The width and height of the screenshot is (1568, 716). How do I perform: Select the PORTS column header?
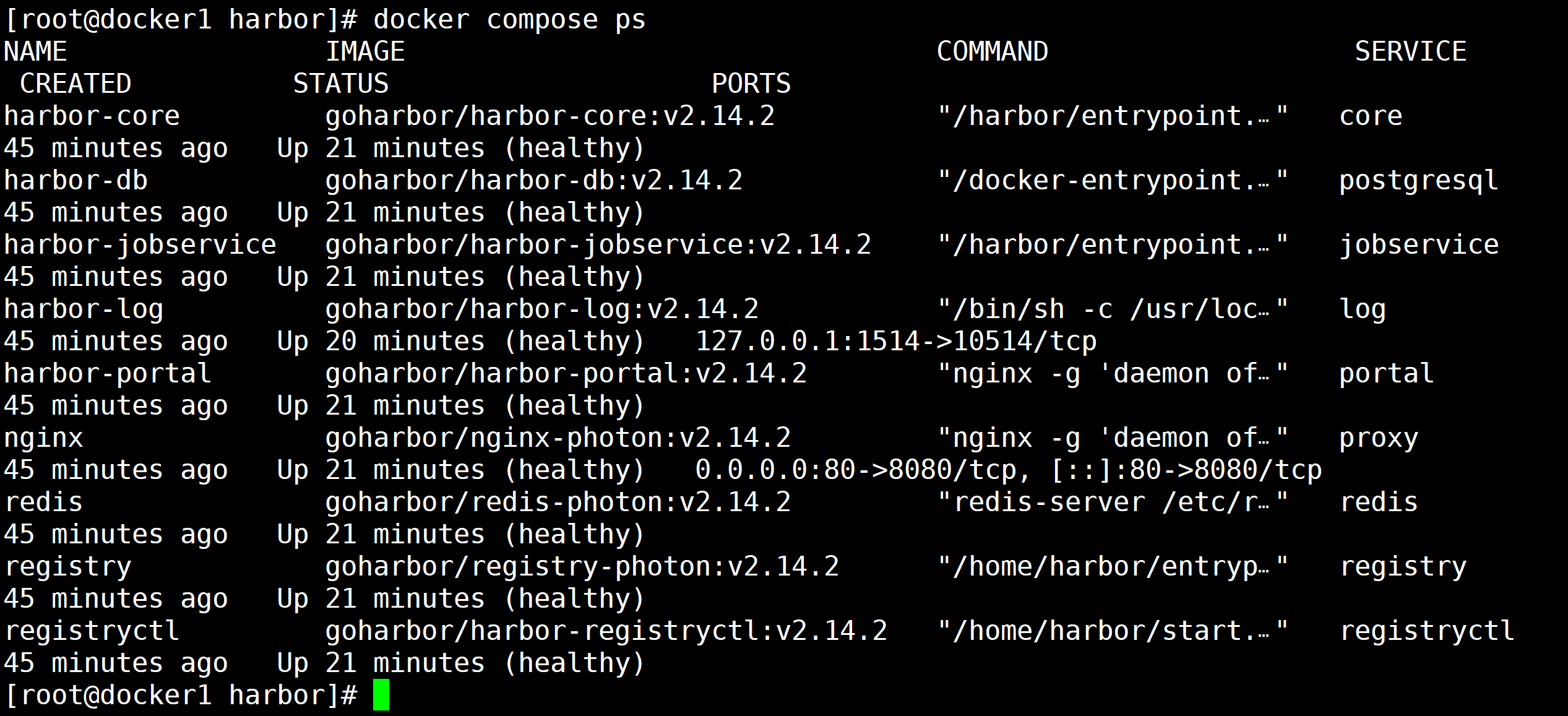pyautogui.click(x=751, y=84)
